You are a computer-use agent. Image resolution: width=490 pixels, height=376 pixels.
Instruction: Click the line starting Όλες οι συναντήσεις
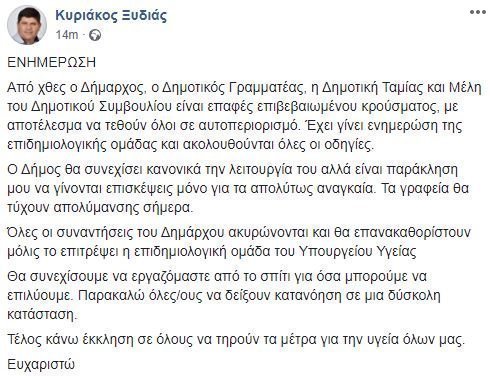coord(239,232)
